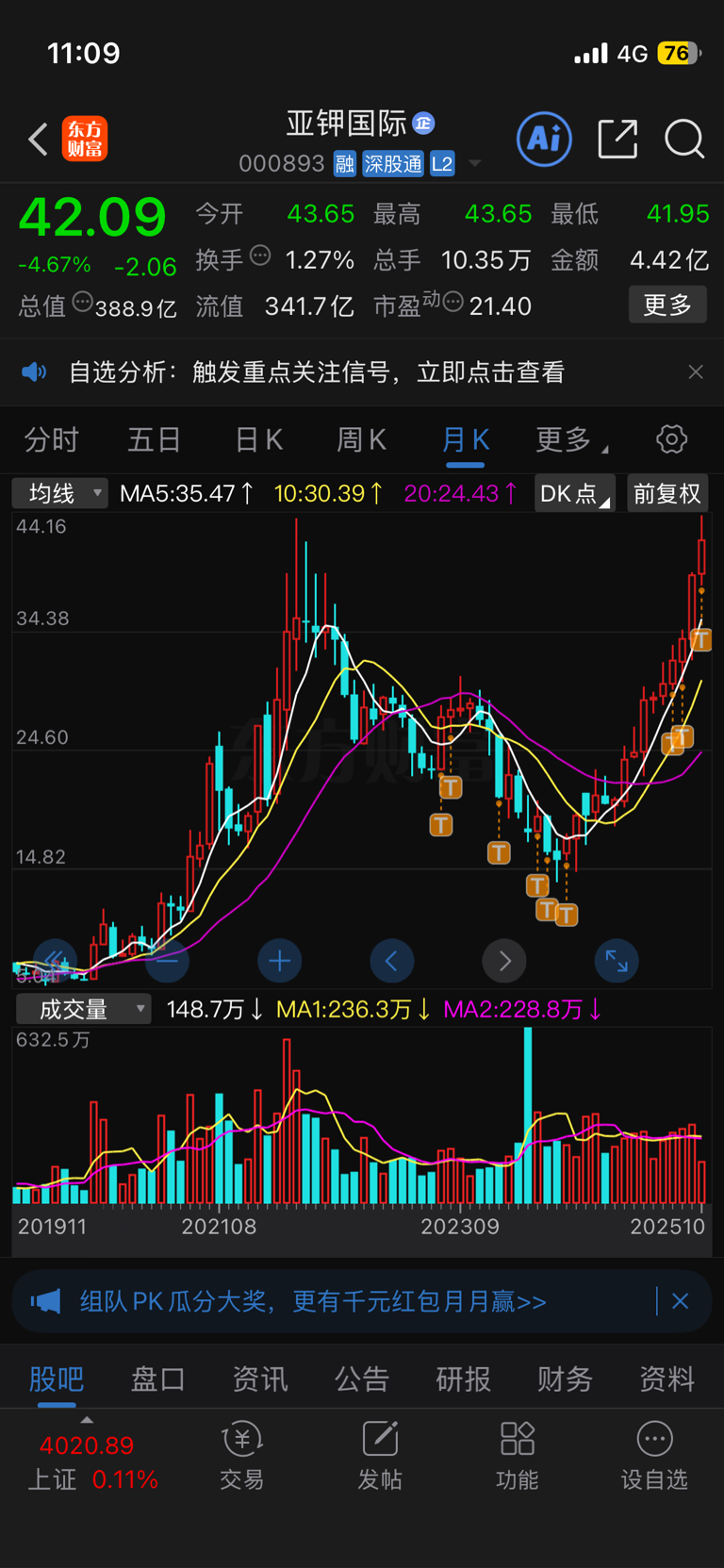
Task: Tap the 深股通 badge
Action: (393, 164)
